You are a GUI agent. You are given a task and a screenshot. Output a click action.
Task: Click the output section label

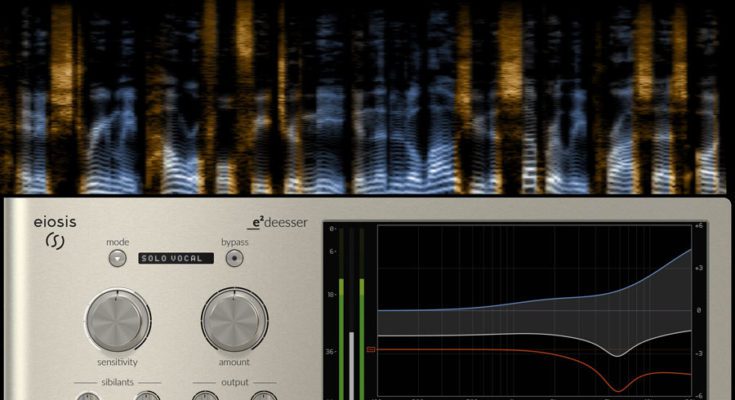(234, 382)
